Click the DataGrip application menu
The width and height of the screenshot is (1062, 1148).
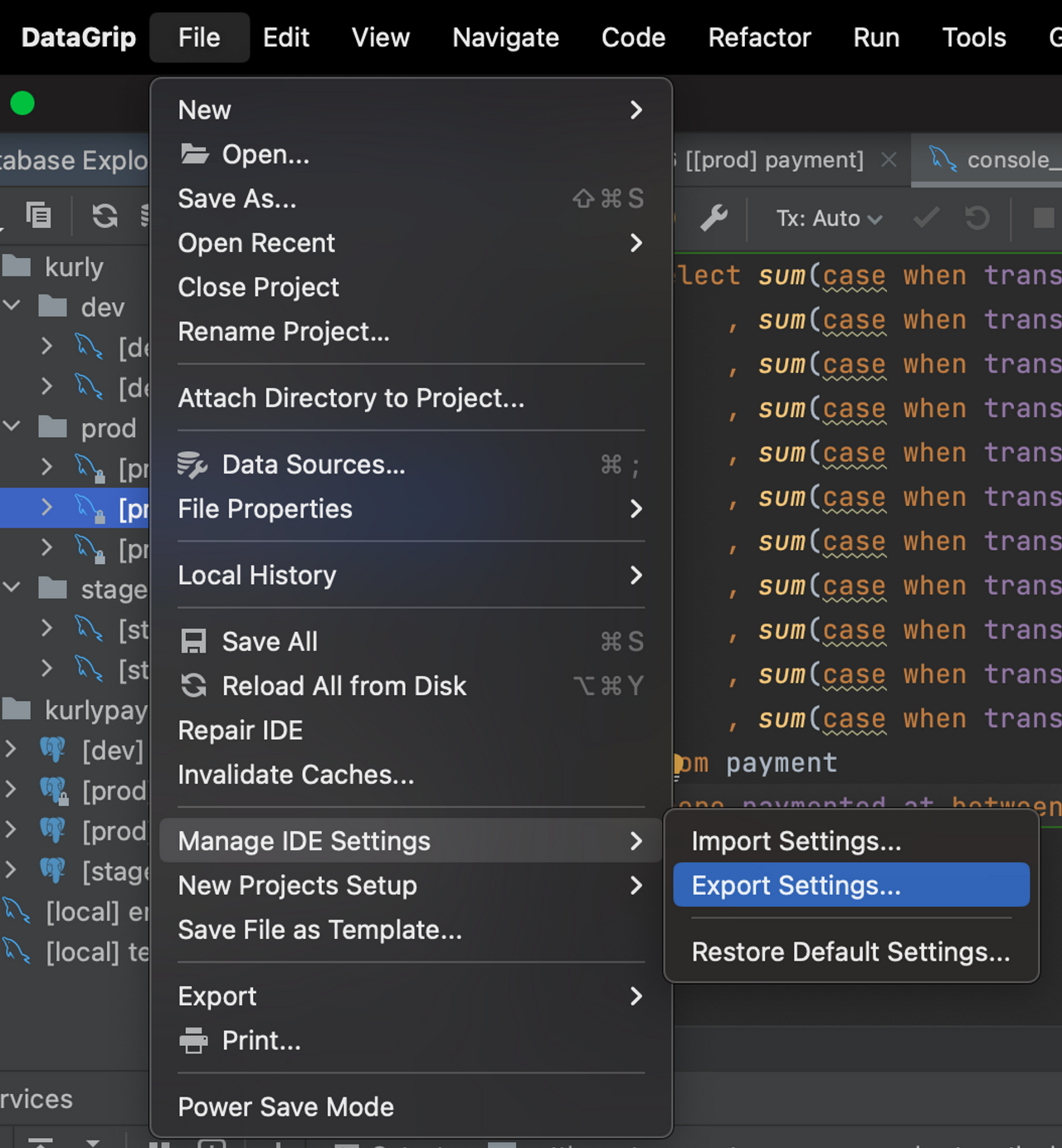(x=79, y=37)
